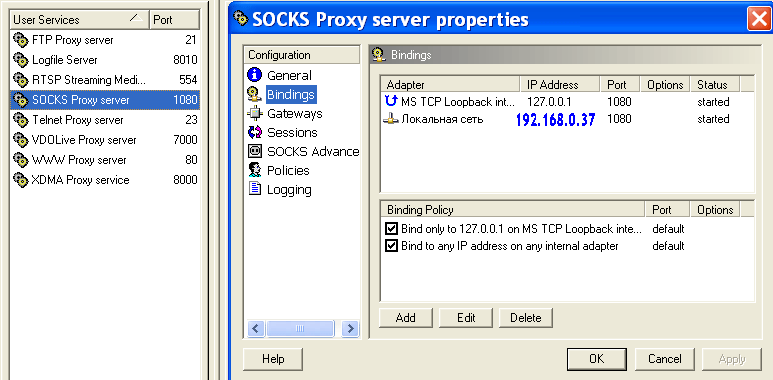Click the Help button
Viewport: 773px width, 380px height.
[x=273, y=359]
